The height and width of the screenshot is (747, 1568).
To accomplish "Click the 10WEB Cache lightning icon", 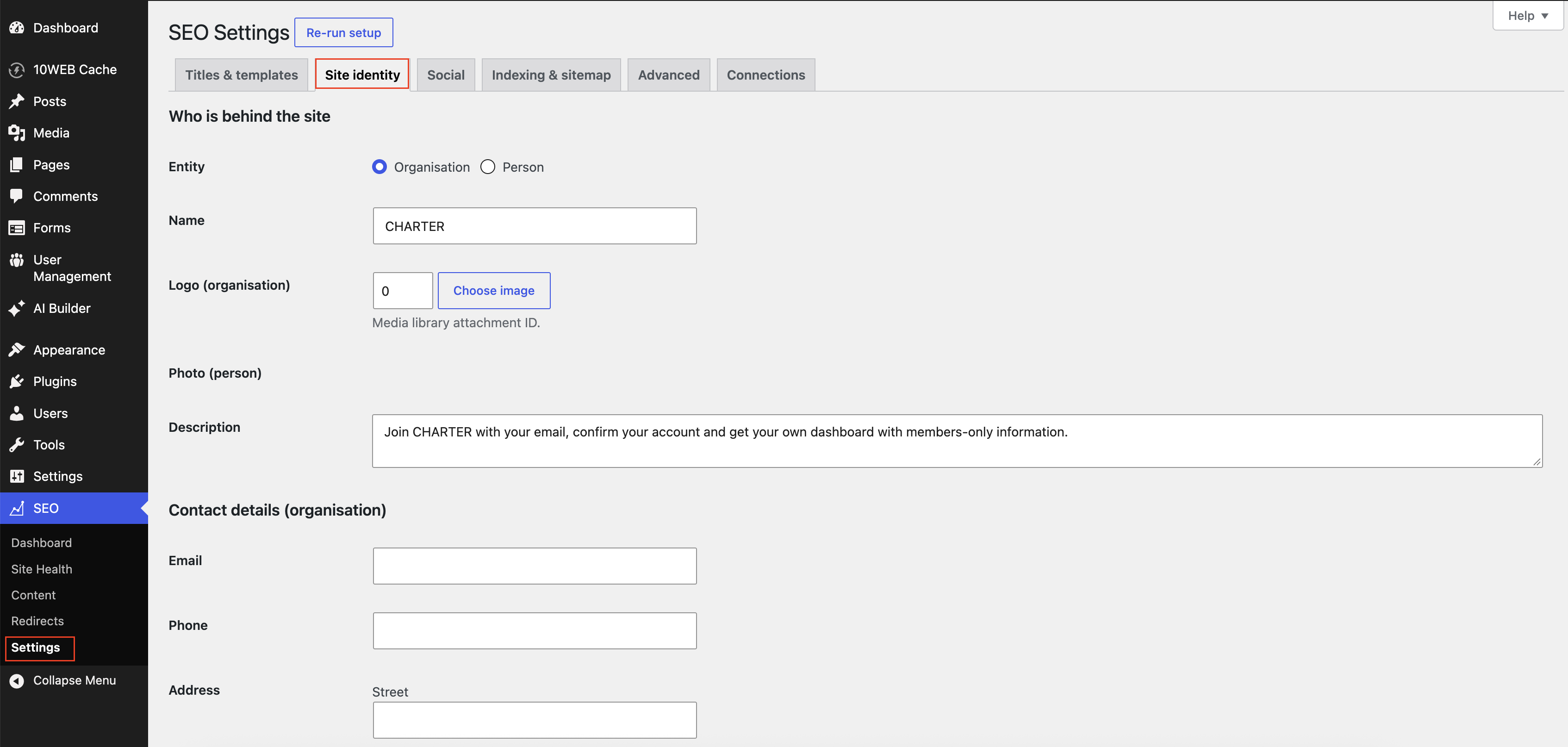I will (17, 69).
